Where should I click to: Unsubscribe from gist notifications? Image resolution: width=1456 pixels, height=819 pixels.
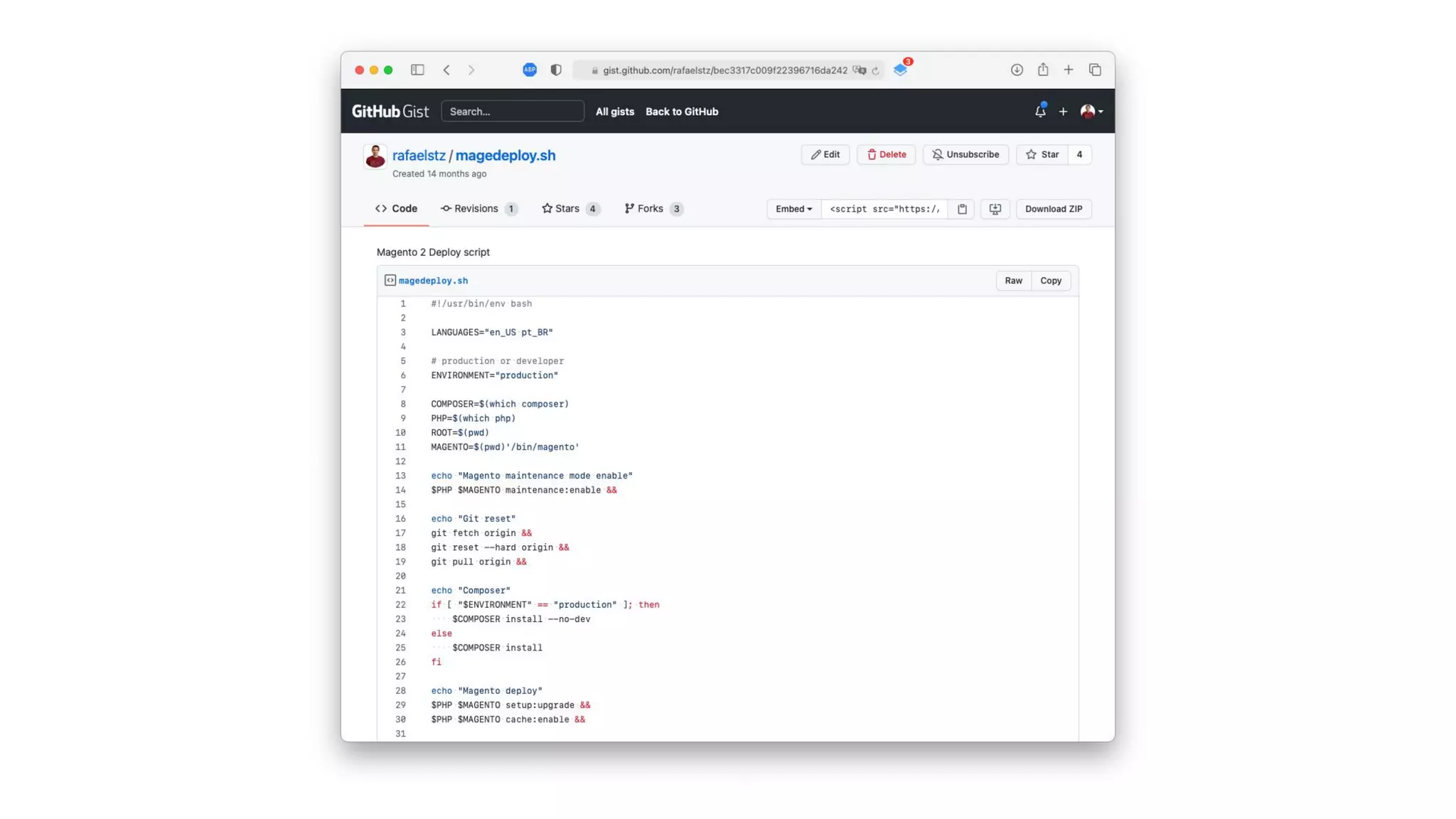[965, 154]
